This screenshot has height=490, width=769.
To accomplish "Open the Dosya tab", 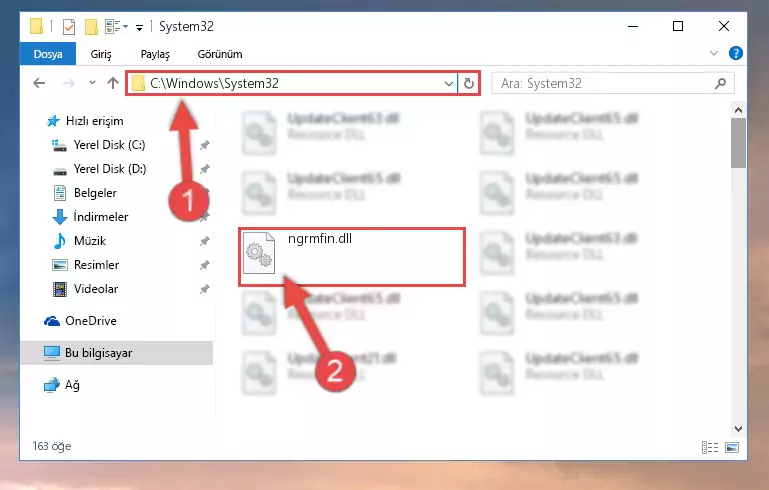I will 48,54.
